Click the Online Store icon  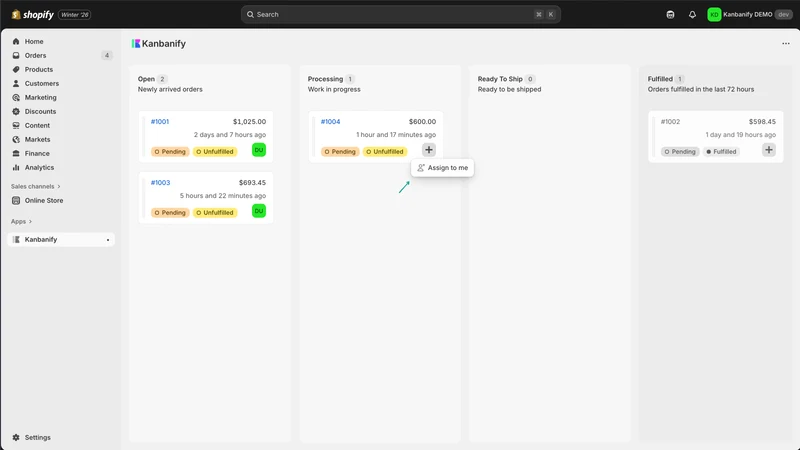pyautogui.click(x=16, y=201)
